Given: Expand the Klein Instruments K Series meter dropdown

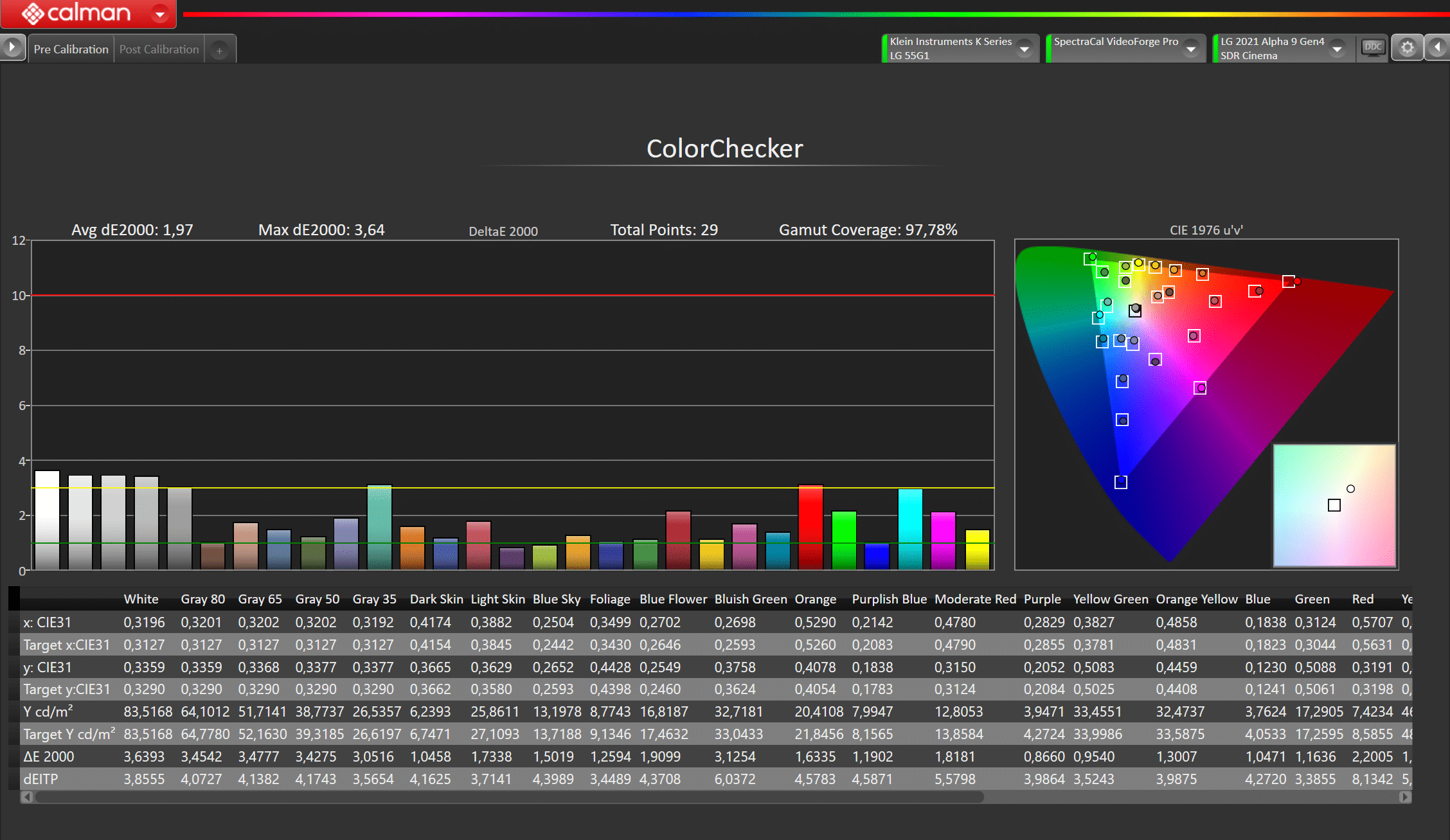Looking at the screenshot, I should tap(1025, 49).
